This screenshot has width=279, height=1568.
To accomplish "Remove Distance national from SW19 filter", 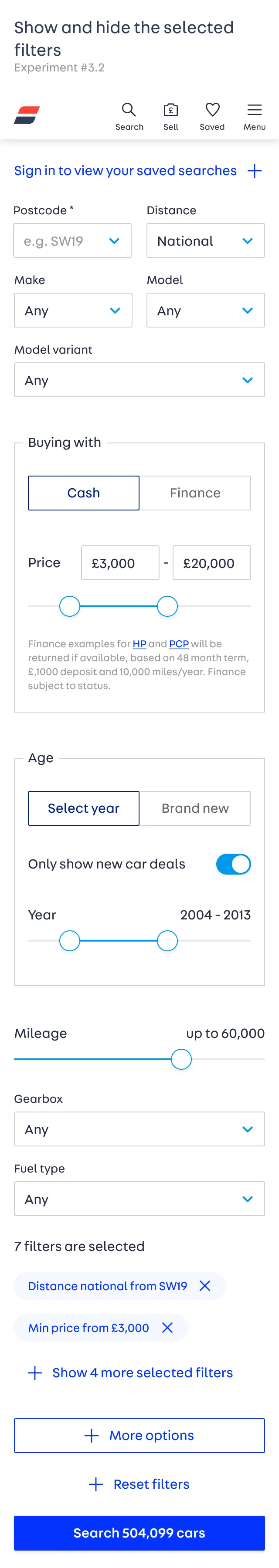I will pyautogui.click(x=205, y=1286).
